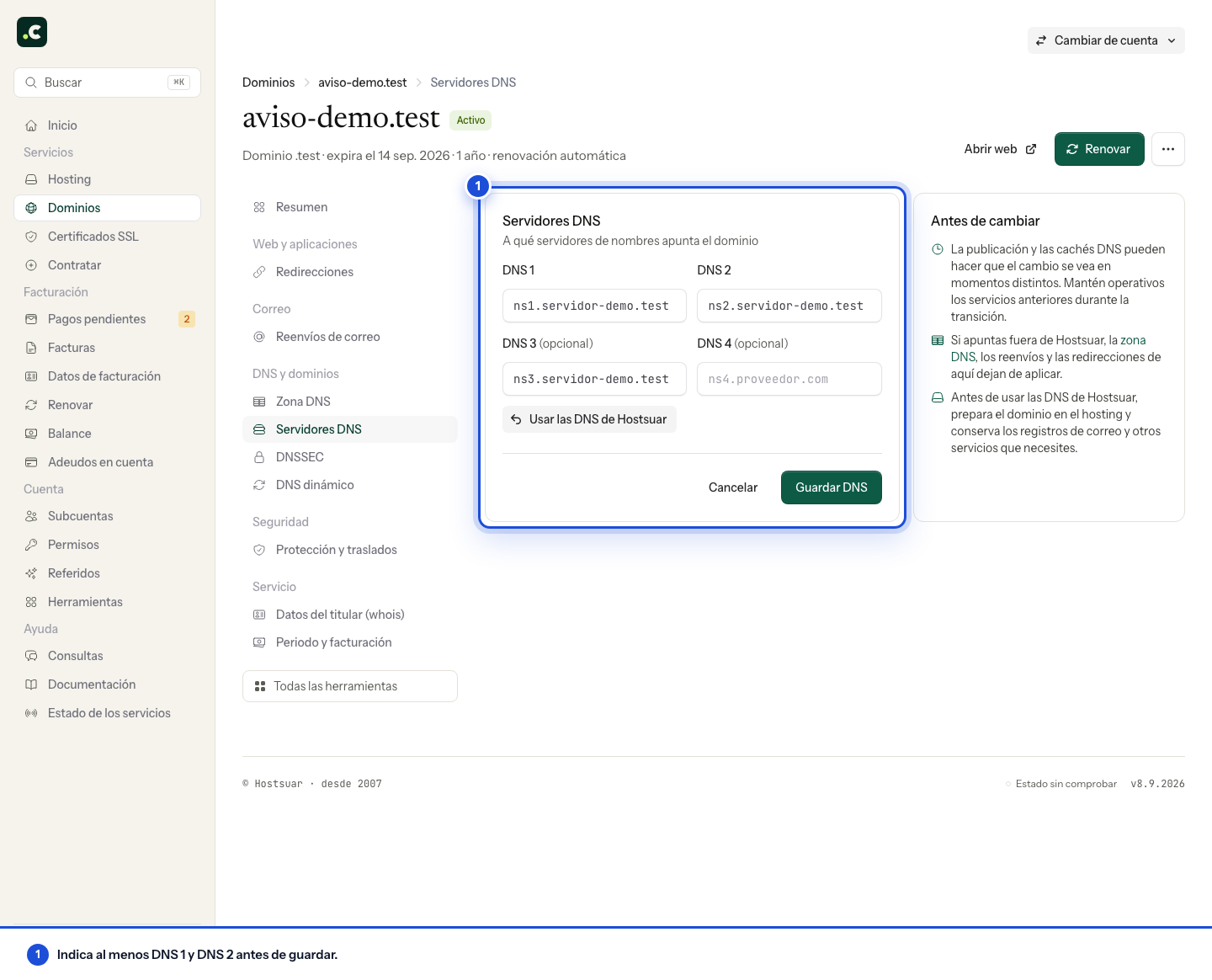Click the DNSSEC lock icon
The width and height of the screenshot is (1212, 980).
point(259,457)
